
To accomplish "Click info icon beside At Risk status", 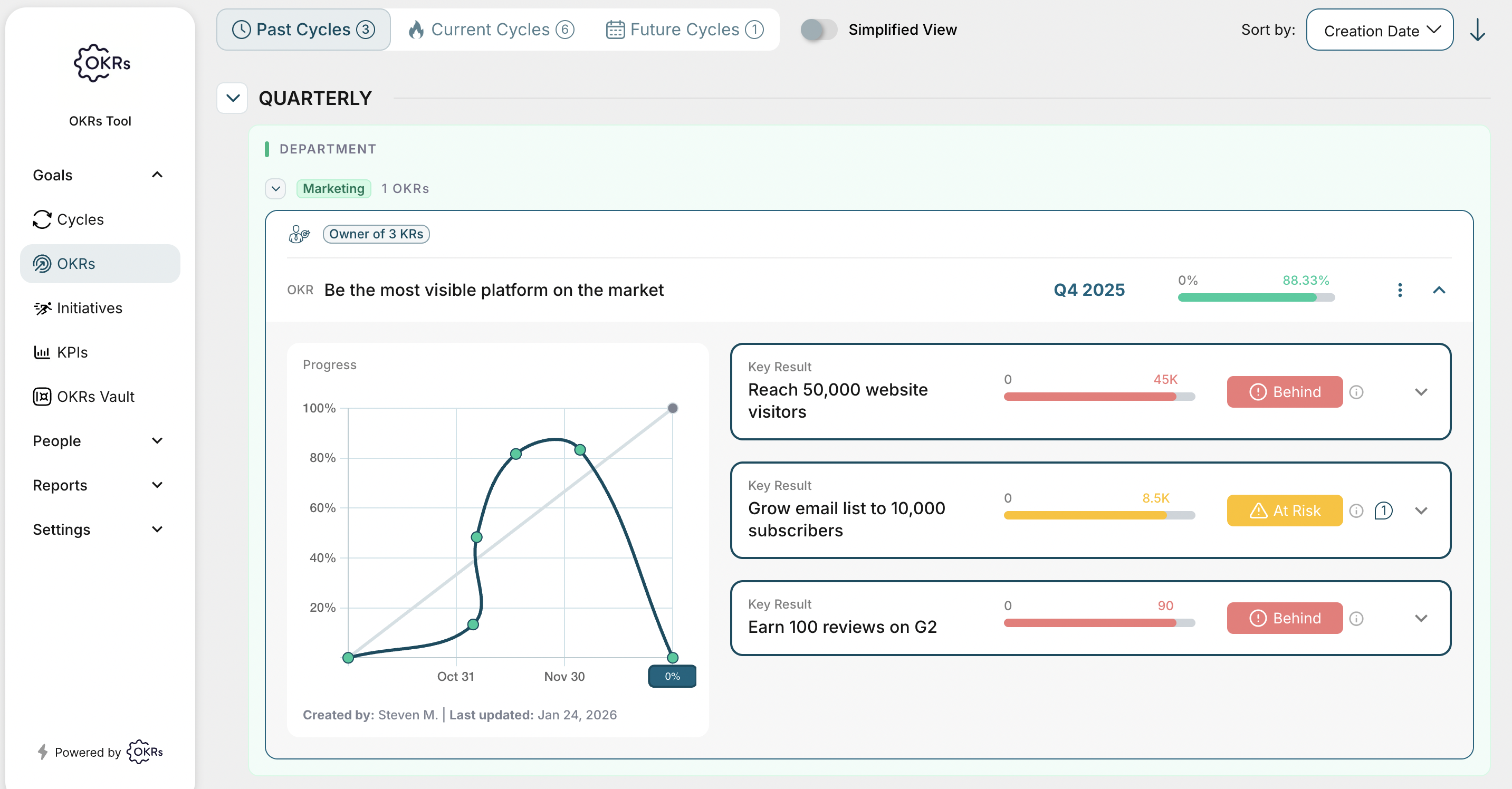I will point(1356,511).
